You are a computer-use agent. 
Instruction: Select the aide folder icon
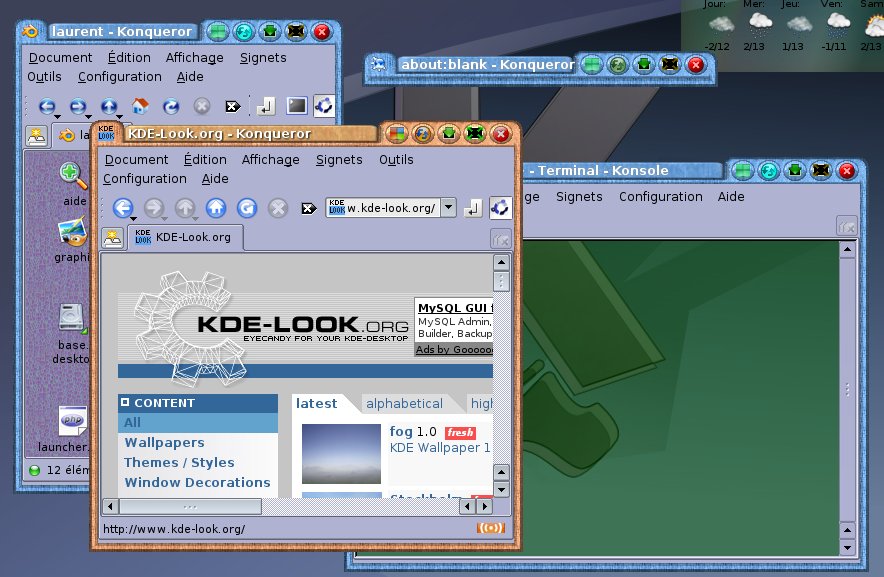(x=74, y=177)
